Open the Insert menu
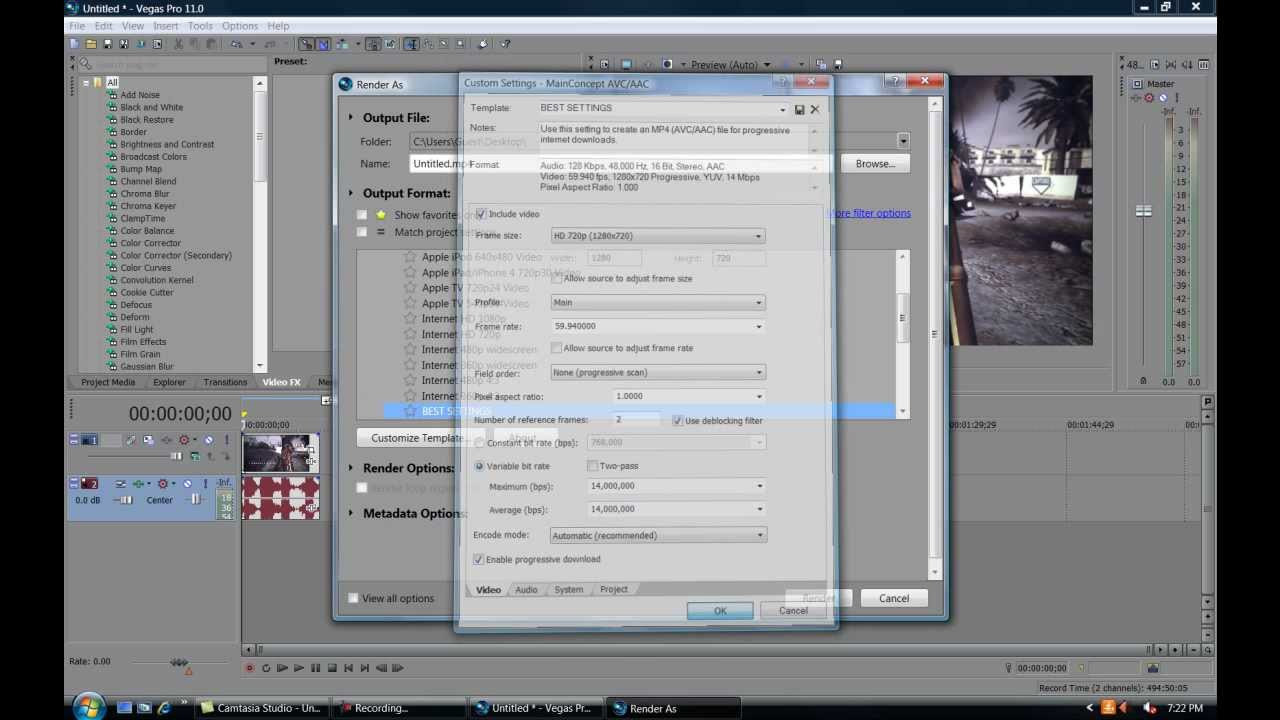Viewport: 1280px width, 720px height. (x=166, y=26)
